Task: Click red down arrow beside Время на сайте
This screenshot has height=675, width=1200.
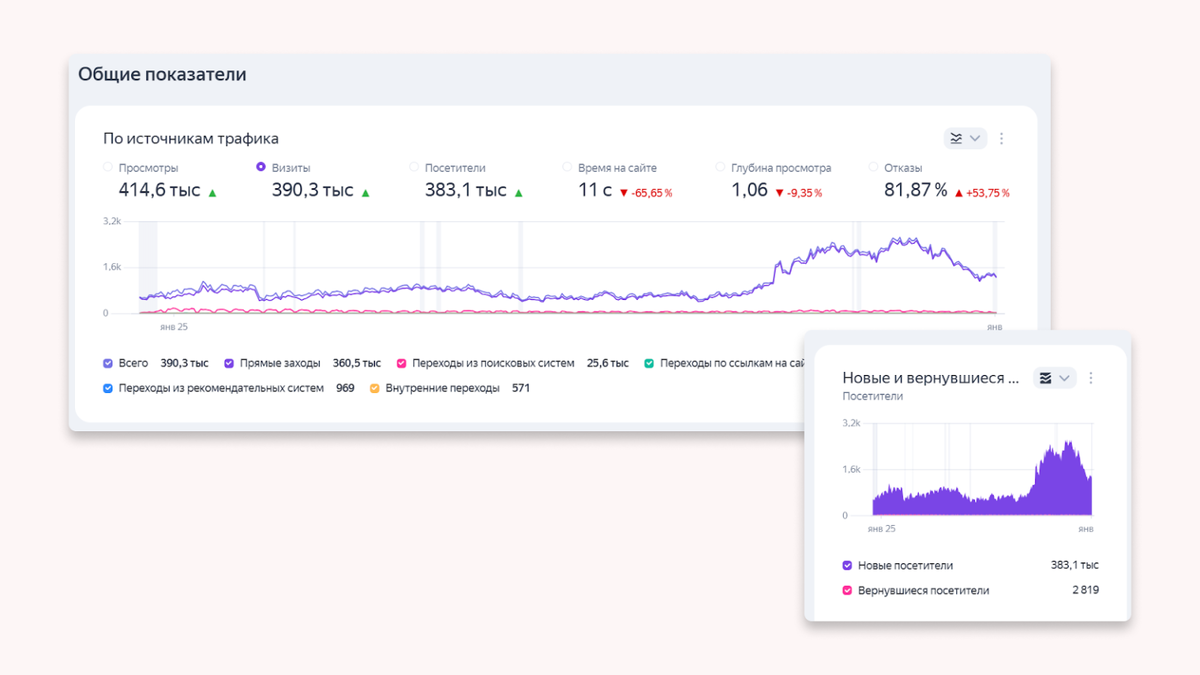Action: [623, 193]
